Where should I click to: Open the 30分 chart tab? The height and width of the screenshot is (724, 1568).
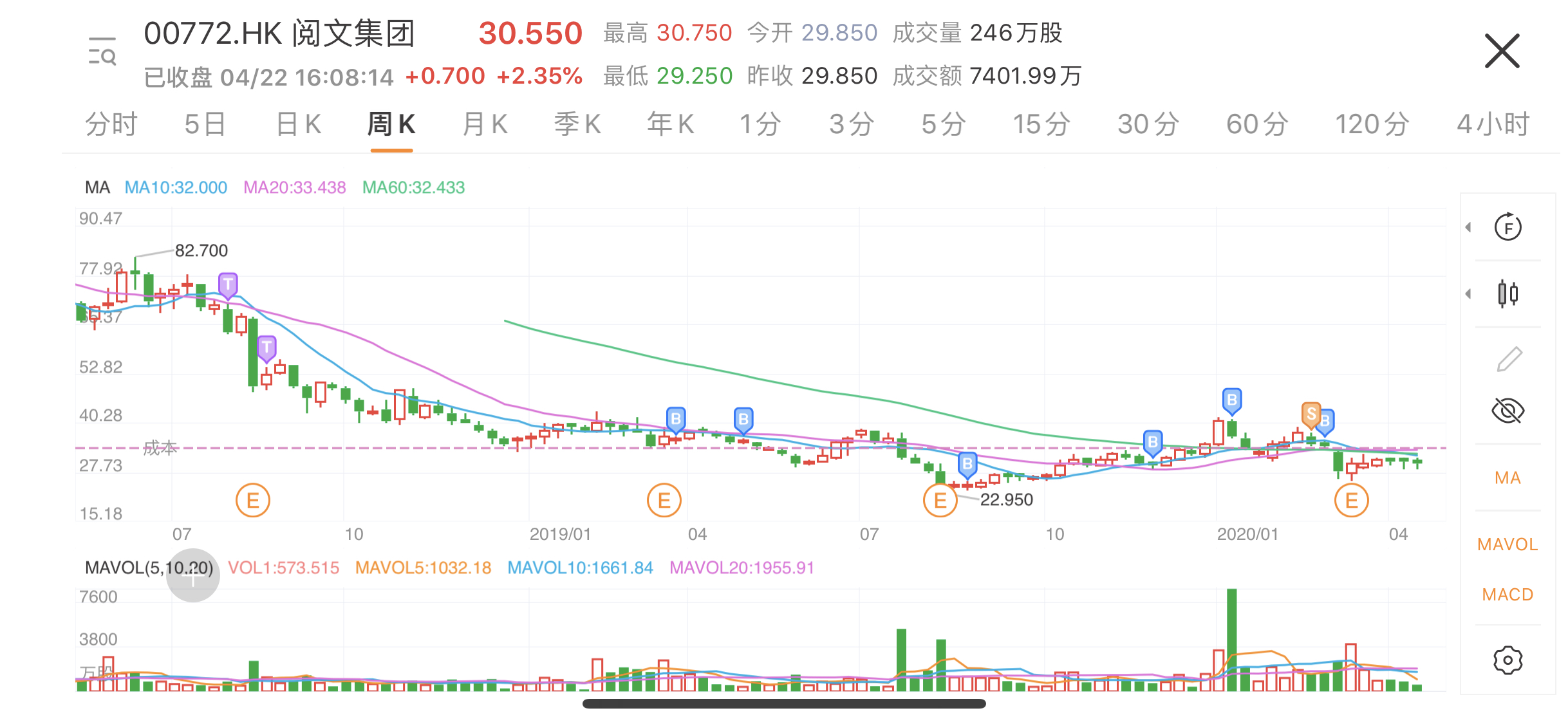pos(1148,124)
